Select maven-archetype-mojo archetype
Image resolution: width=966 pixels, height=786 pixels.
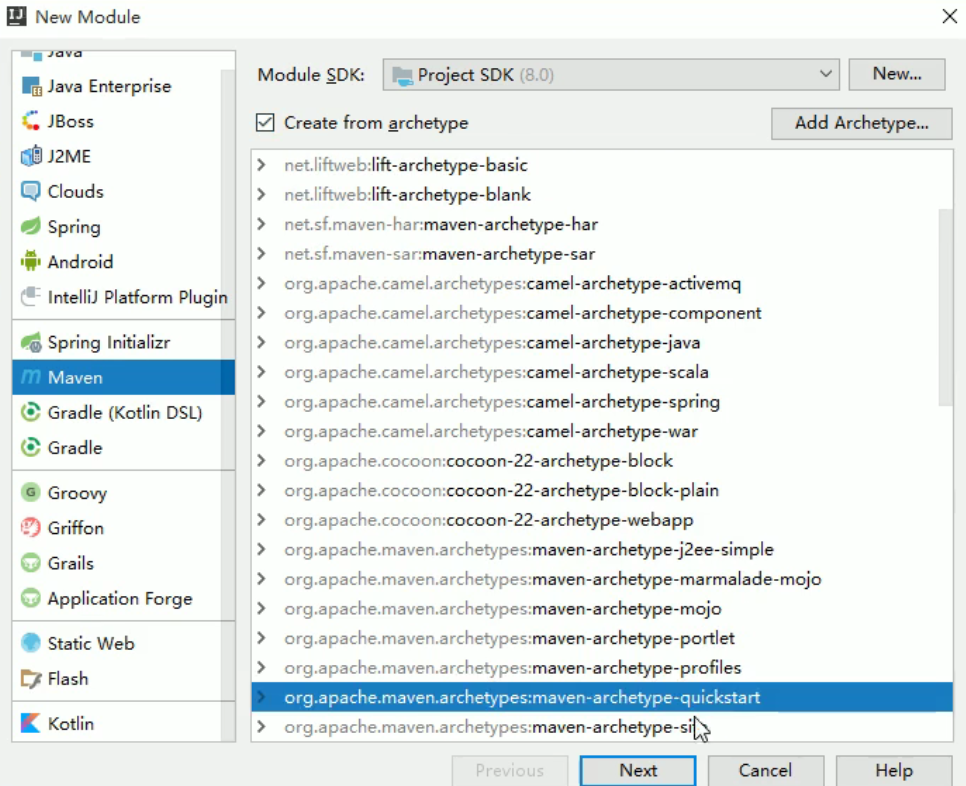(602, 608)
